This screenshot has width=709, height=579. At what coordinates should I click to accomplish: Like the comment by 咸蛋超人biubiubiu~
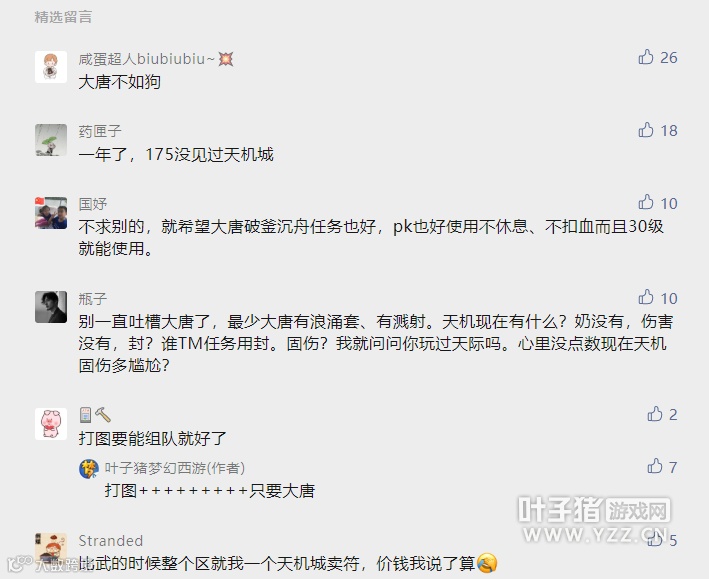646,57
